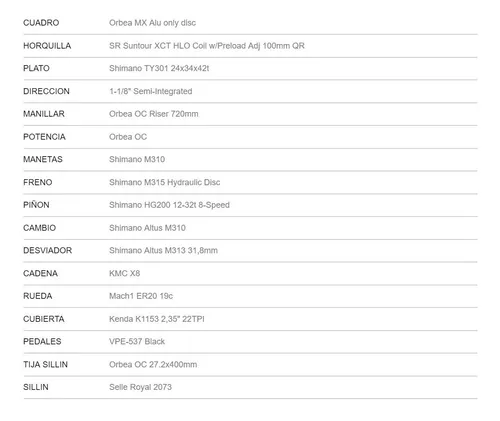Select the Orbea MX Alu only disc text
The height and width of the screenshot is (421, 500).
click(x=152, y=23)
